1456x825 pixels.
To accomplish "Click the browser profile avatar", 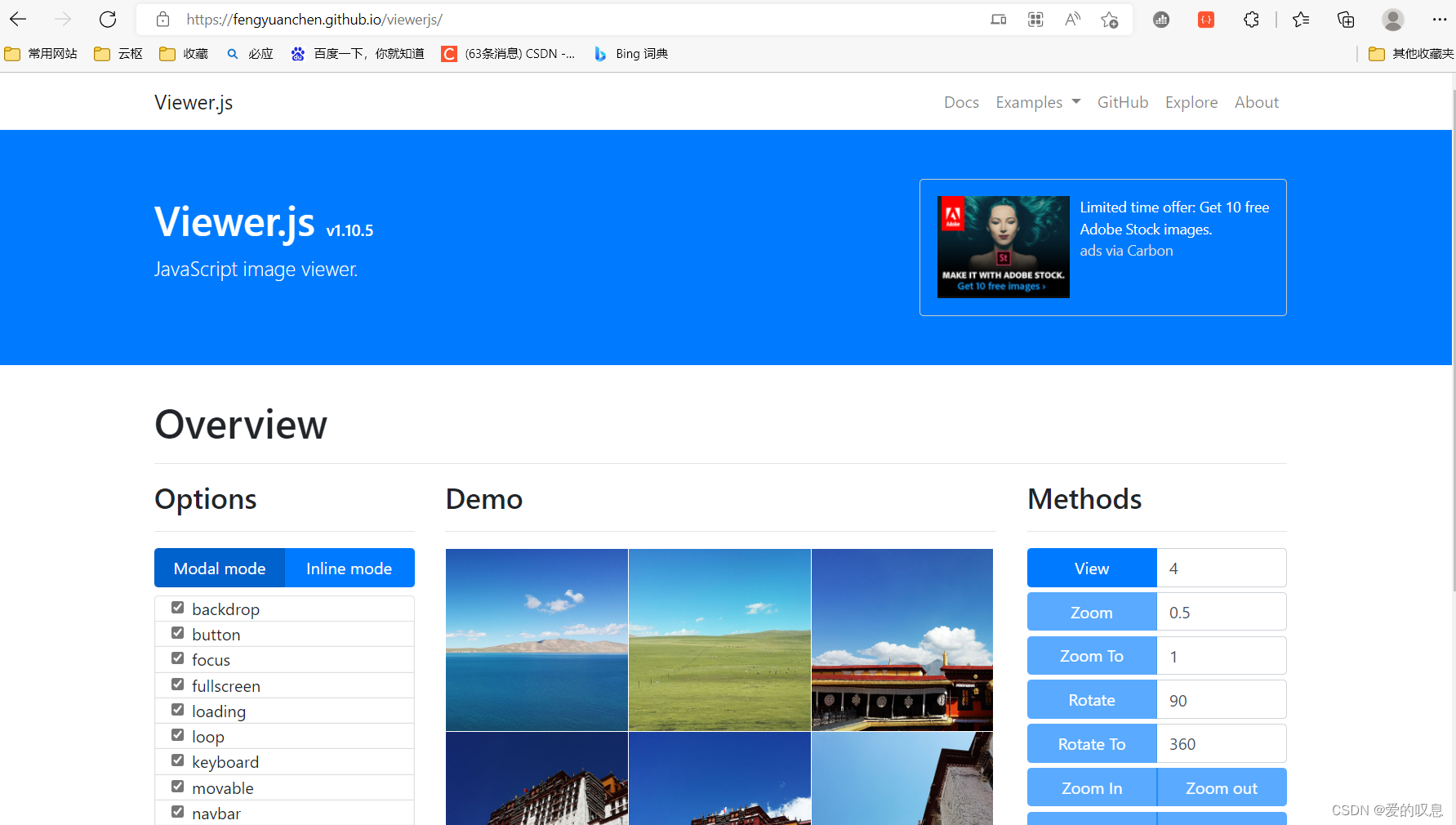I will point(1391,19).
